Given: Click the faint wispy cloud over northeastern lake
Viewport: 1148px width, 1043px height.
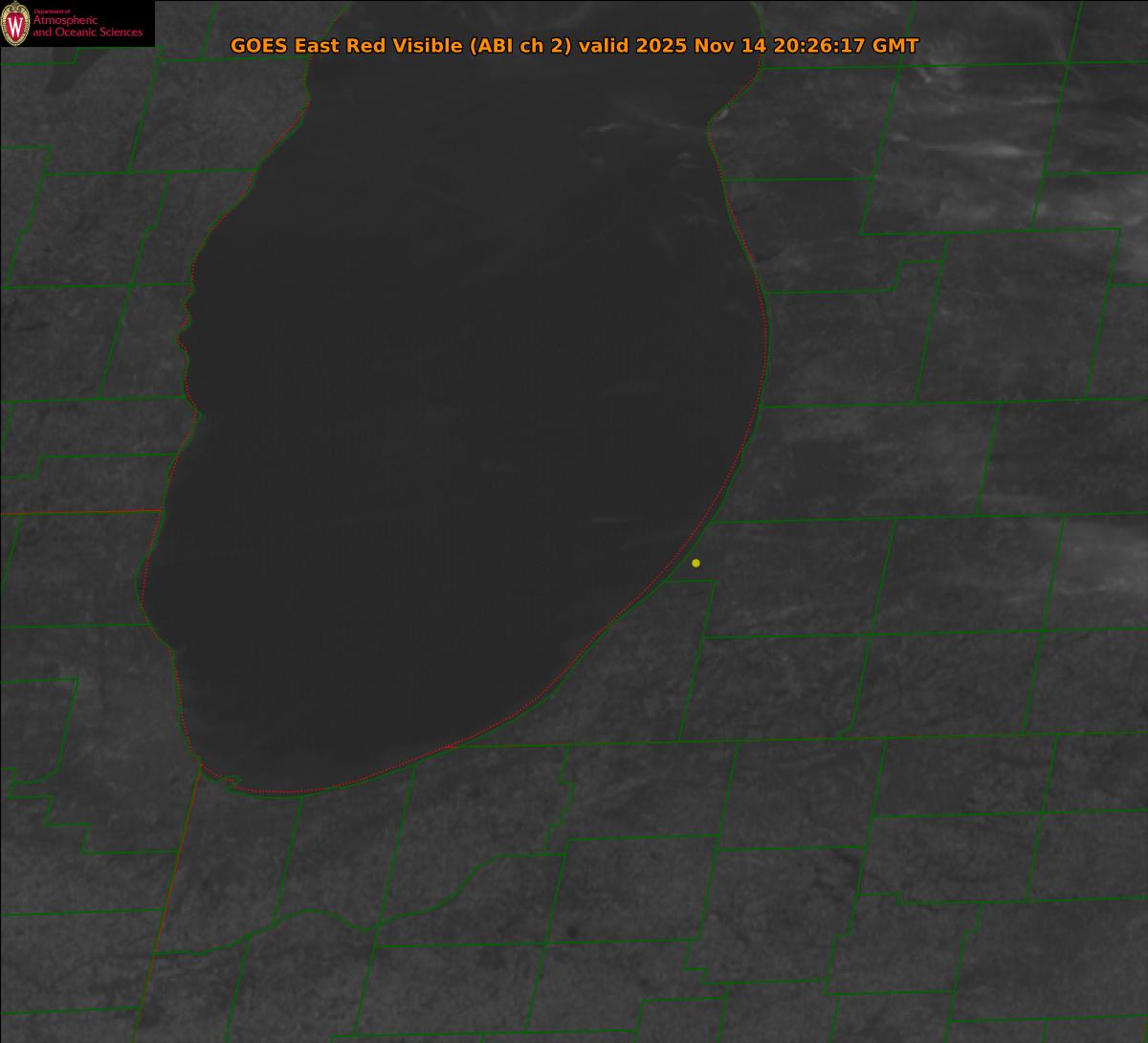Looking at the screenshot, I should coord(651,124).
